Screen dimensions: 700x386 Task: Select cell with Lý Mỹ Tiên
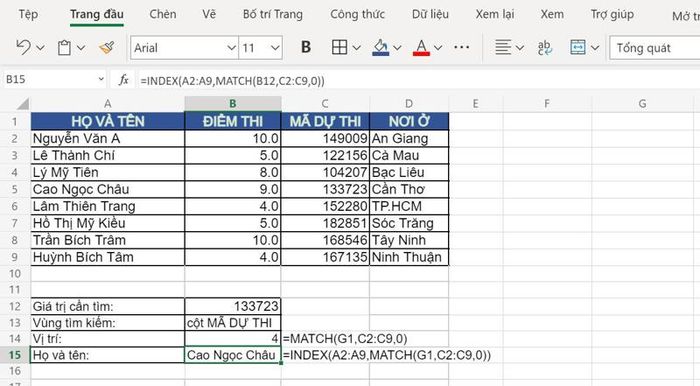click(x=108, y=173)
